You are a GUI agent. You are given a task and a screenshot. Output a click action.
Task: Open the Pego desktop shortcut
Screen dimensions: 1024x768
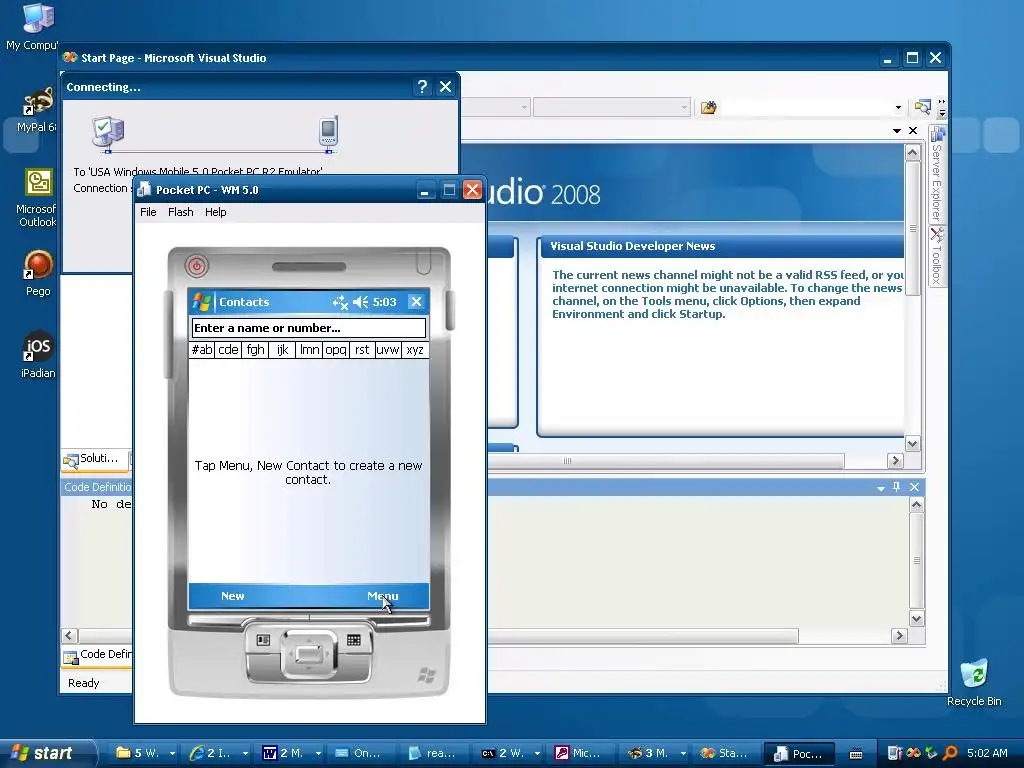[38, 274]
